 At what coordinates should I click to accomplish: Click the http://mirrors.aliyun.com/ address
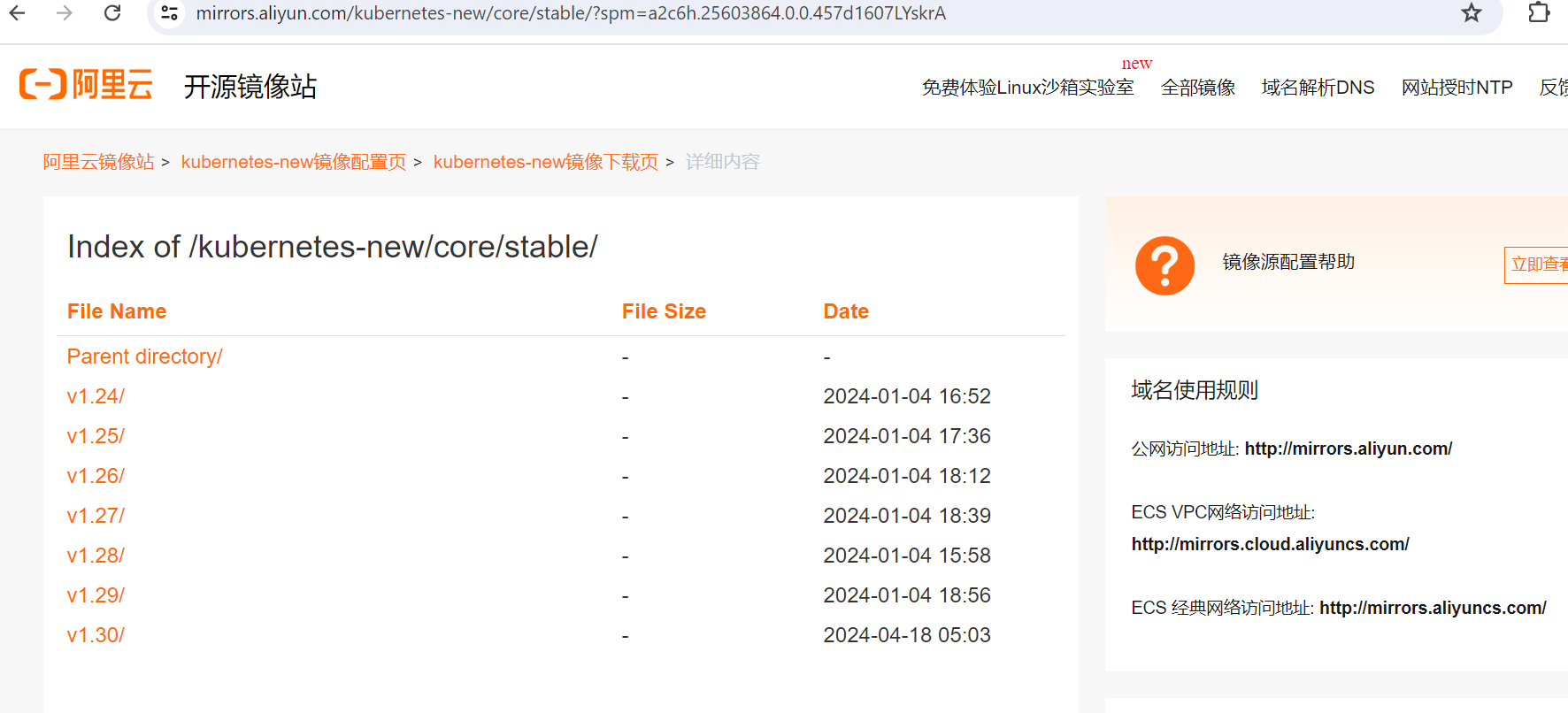[1349, 448]
